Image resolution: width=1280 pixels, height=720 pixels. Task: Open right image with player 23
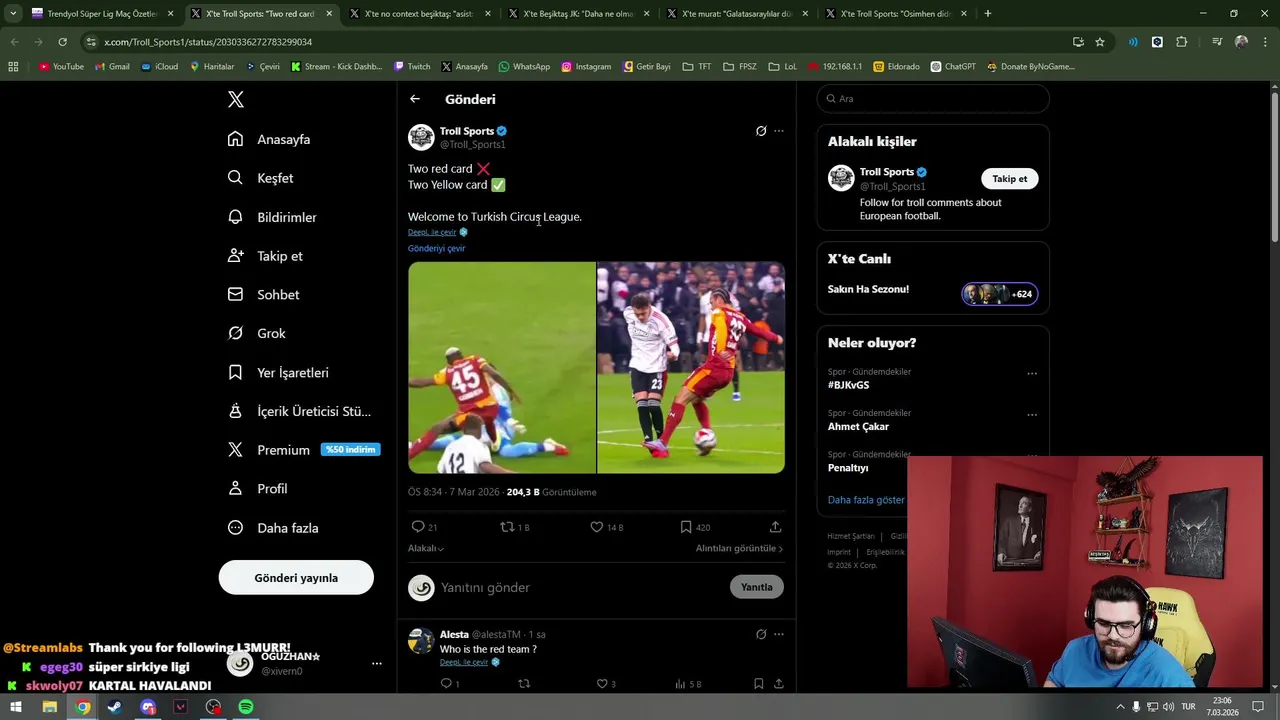click(691, 367)
